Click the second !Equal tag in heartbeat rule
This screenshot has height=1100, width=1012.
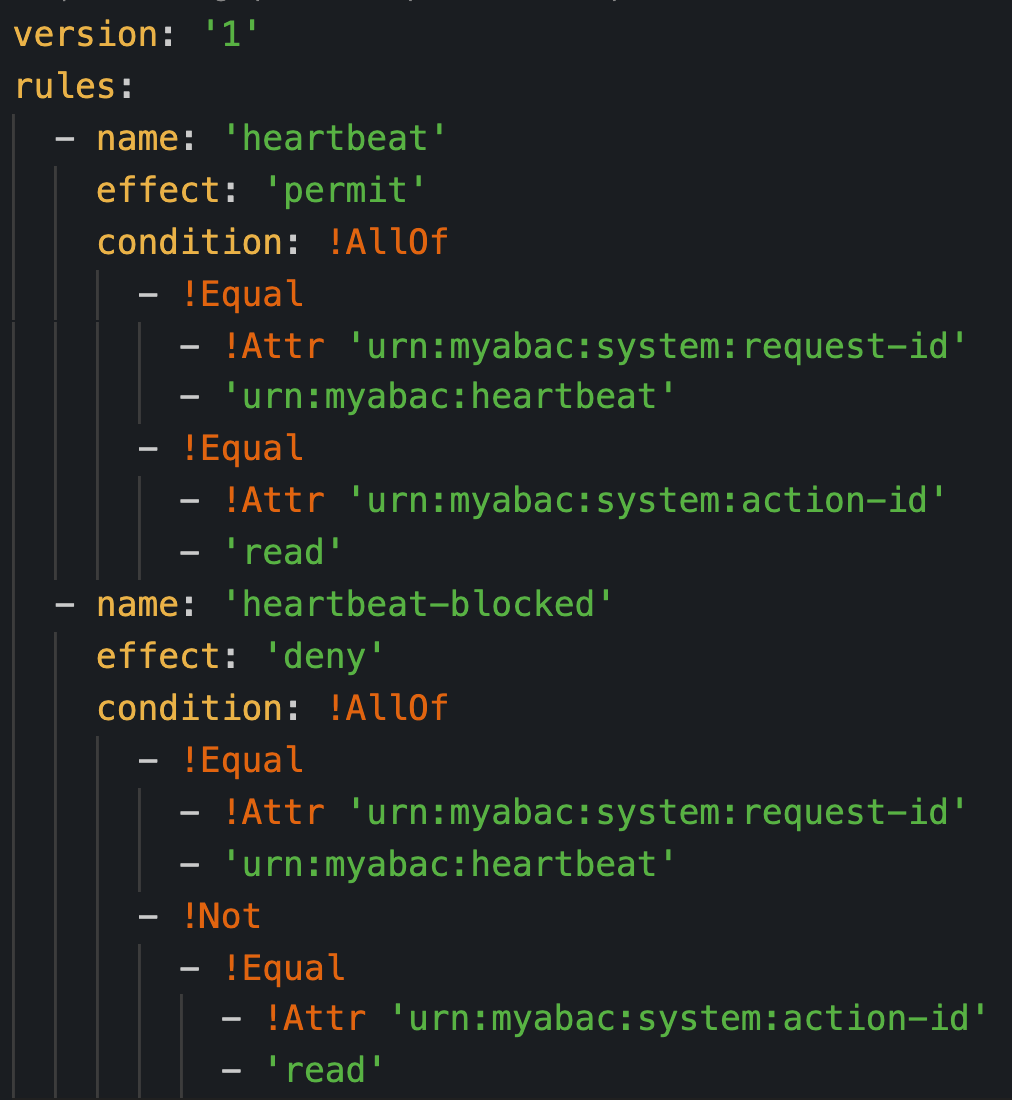pos(242,448)
